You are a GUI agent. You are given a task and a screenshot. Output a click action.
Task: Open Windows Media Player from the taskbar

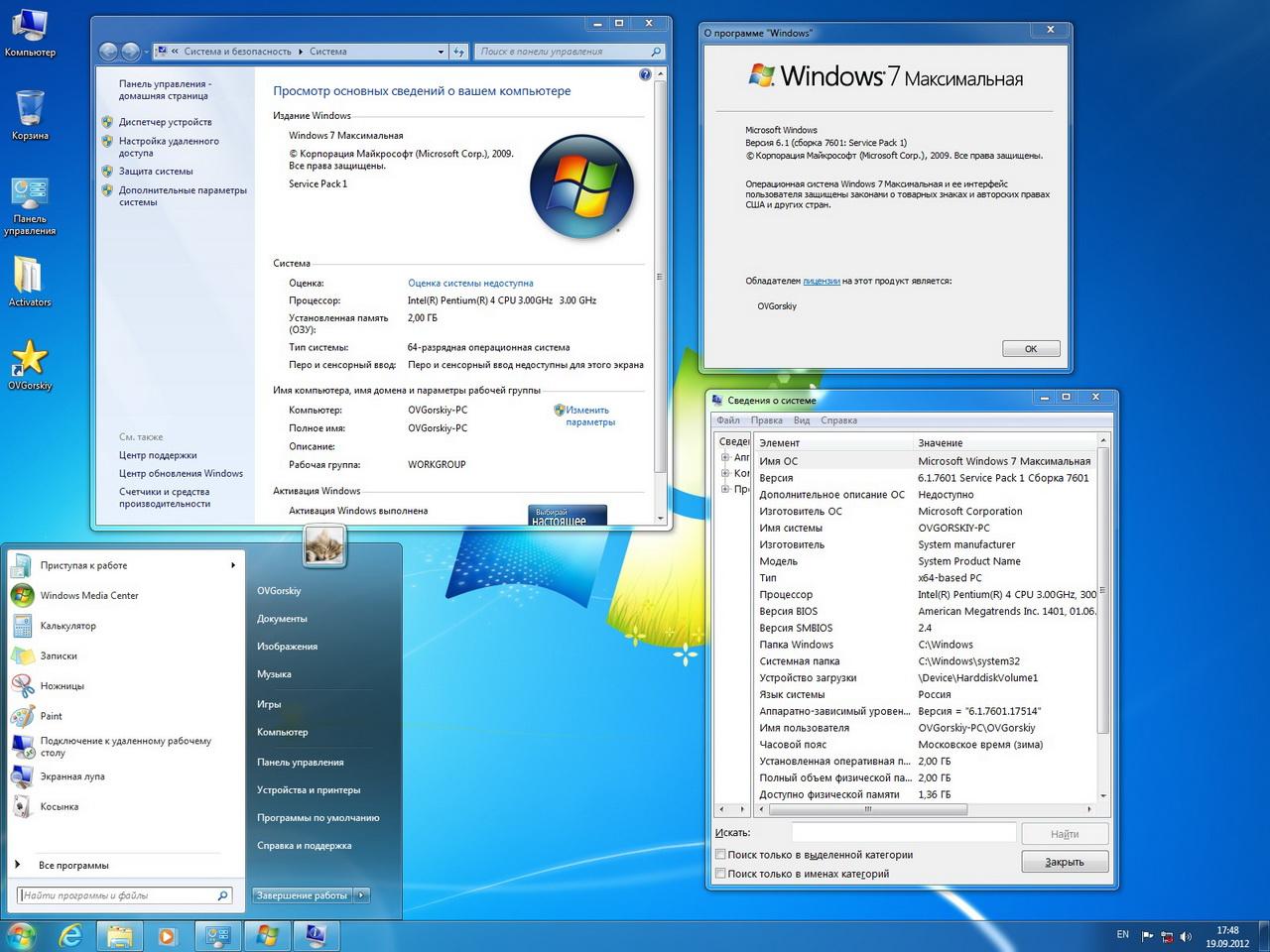click(167, 935)
